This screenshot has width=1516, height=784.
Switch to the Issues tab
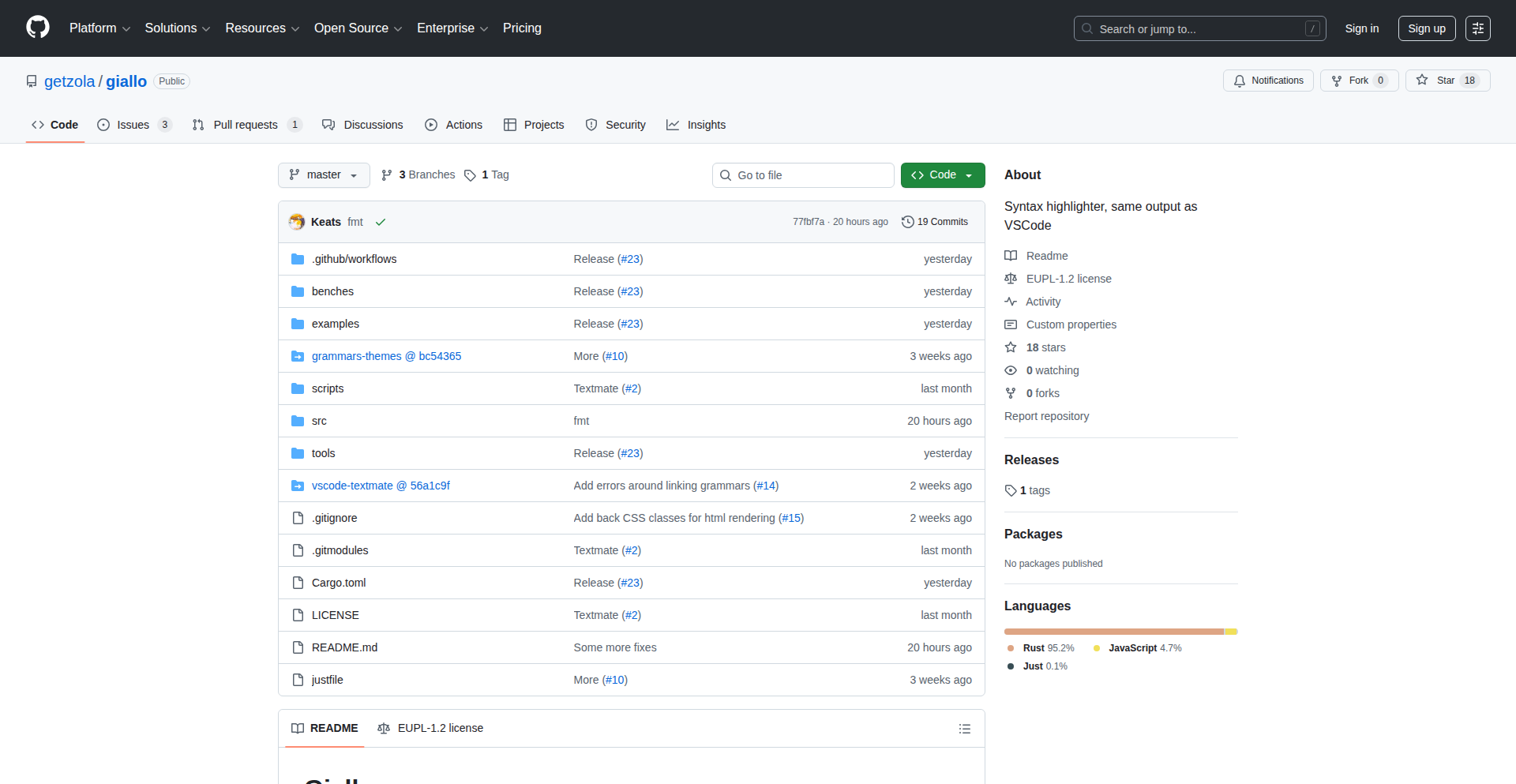click(x=133, y=125)
